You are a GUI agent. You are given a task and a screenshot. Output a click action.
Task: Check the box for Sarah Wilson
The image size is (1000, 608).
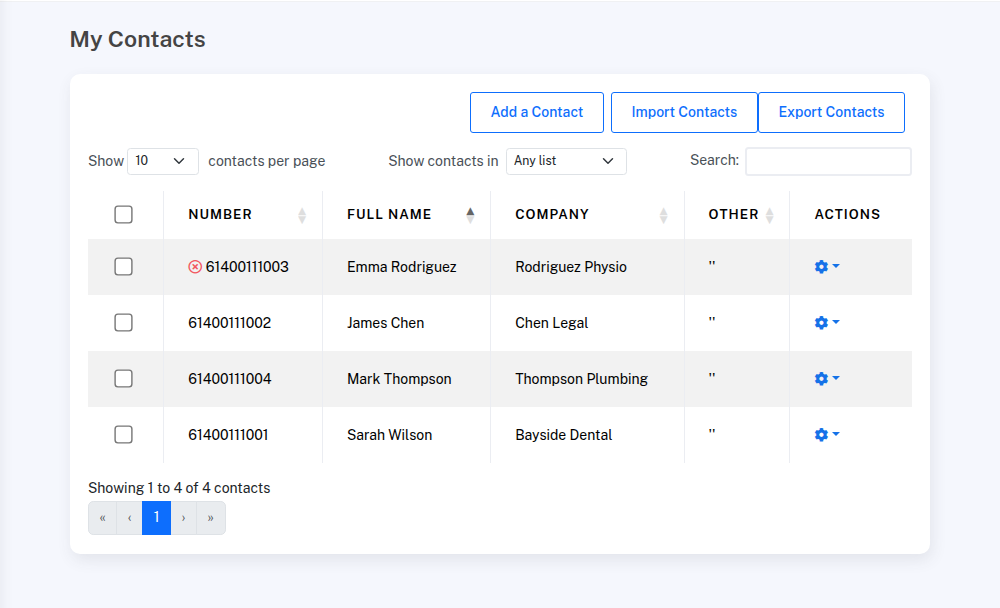[124, 435]
